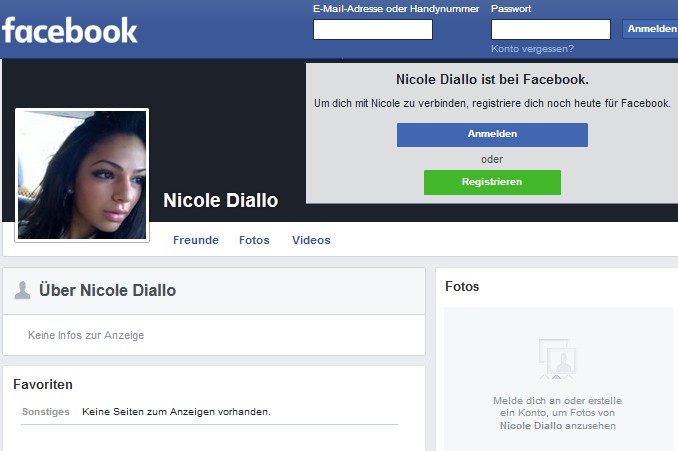
Task: Open Nicole Diallo's profile picture
Action: coord(82,175)
